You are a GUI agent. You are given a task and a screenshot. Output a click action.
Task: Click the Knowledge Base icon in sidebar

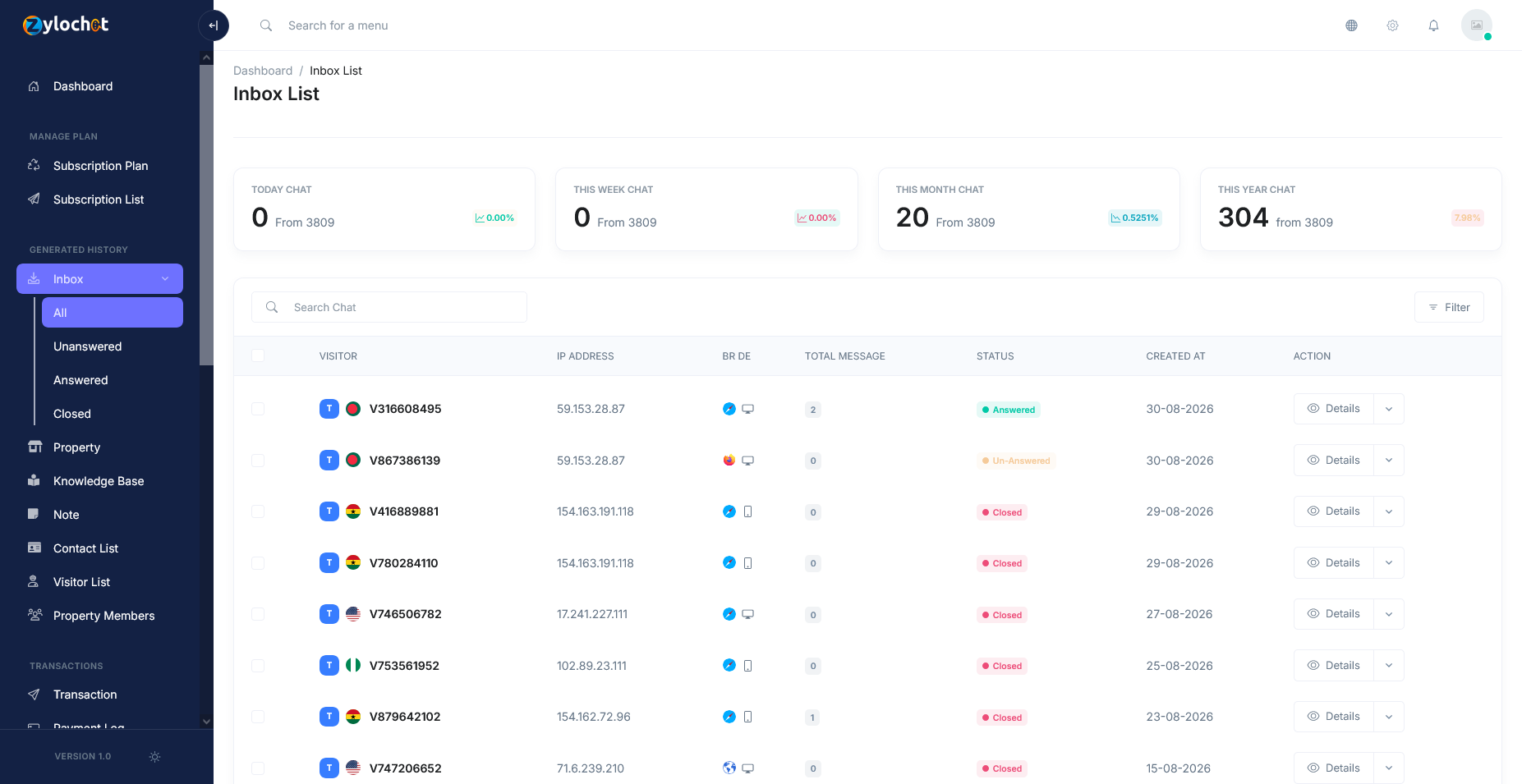[x=34, y=481]
